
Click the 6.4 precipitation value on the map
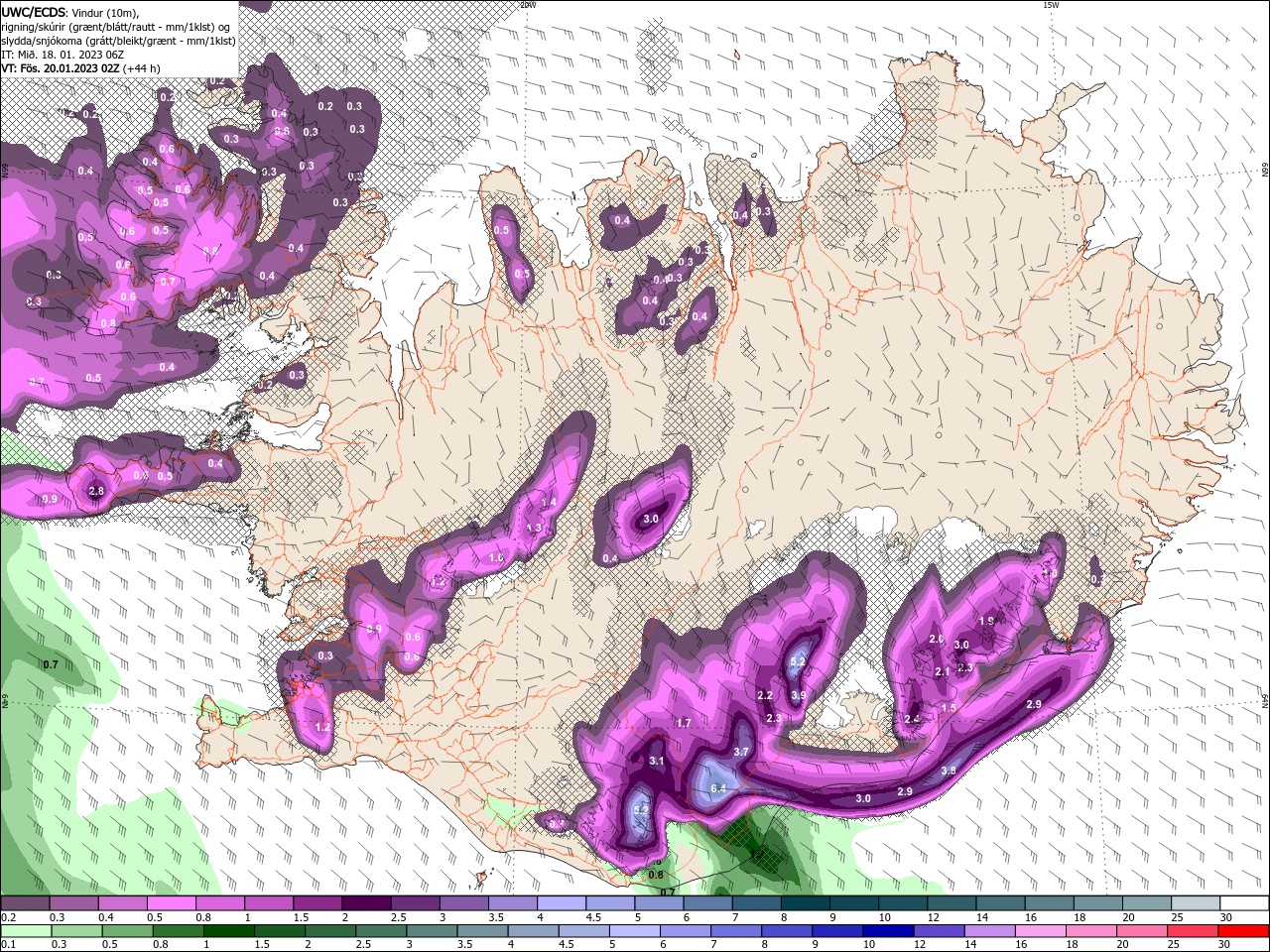(719, 788)
